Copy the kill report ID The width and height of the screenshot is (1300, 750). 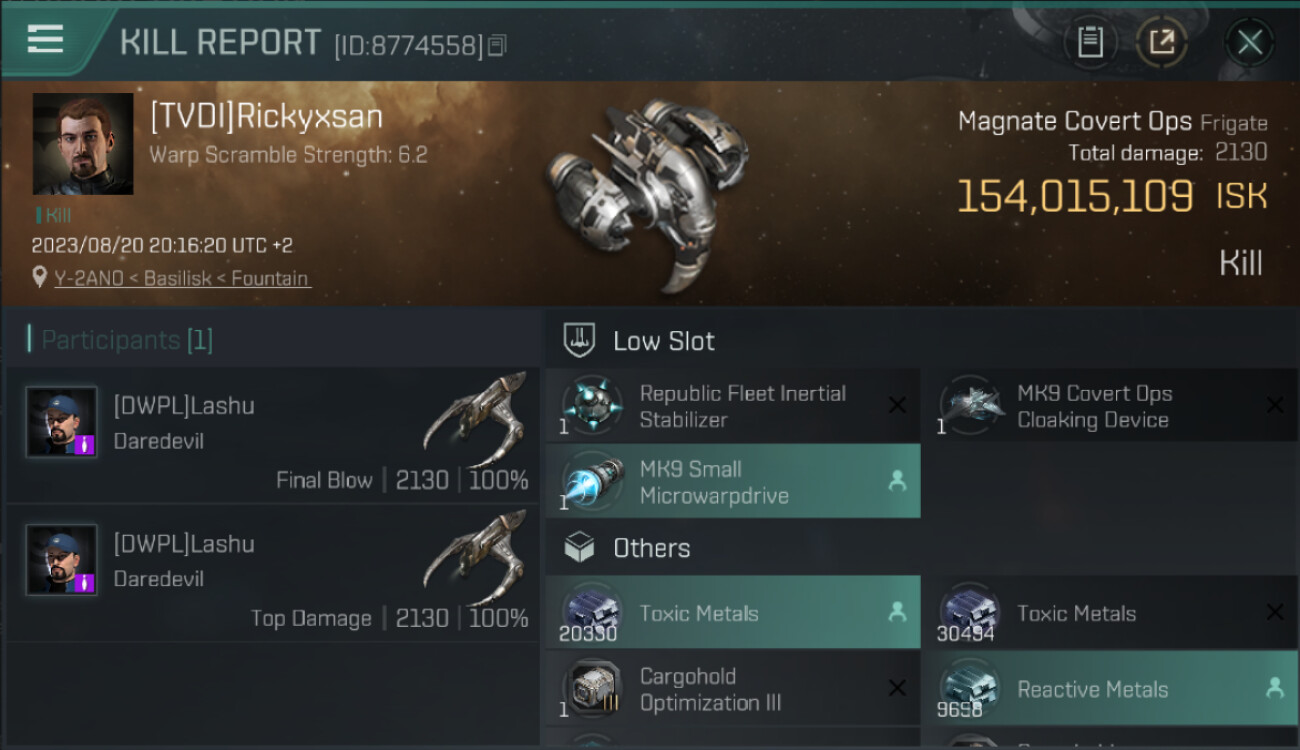point(497,45)
